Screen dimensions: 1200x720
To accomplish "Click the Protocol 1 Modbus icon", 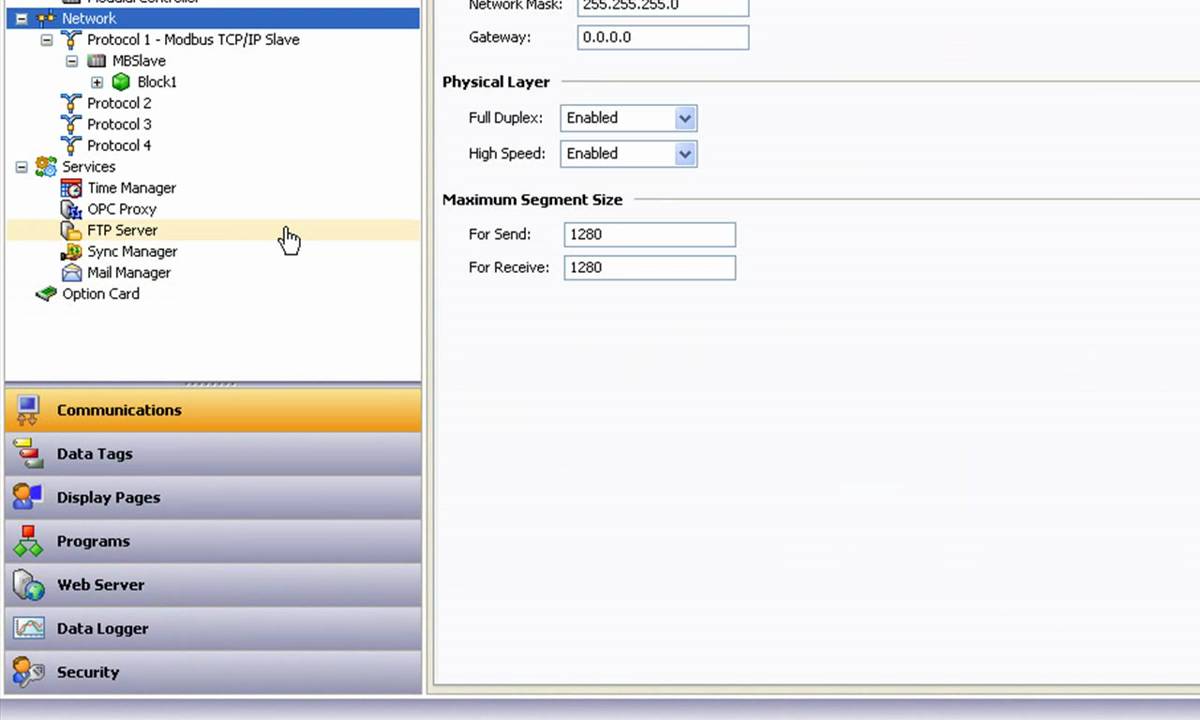I will pos(71,40).
